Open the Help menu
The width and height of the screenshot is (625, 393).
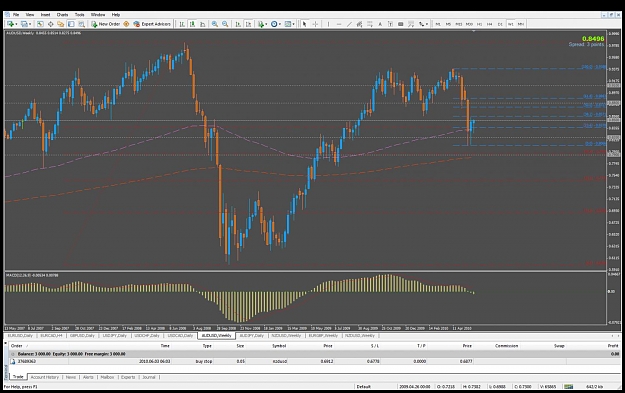pyautogui.click(x=116, y=14)
